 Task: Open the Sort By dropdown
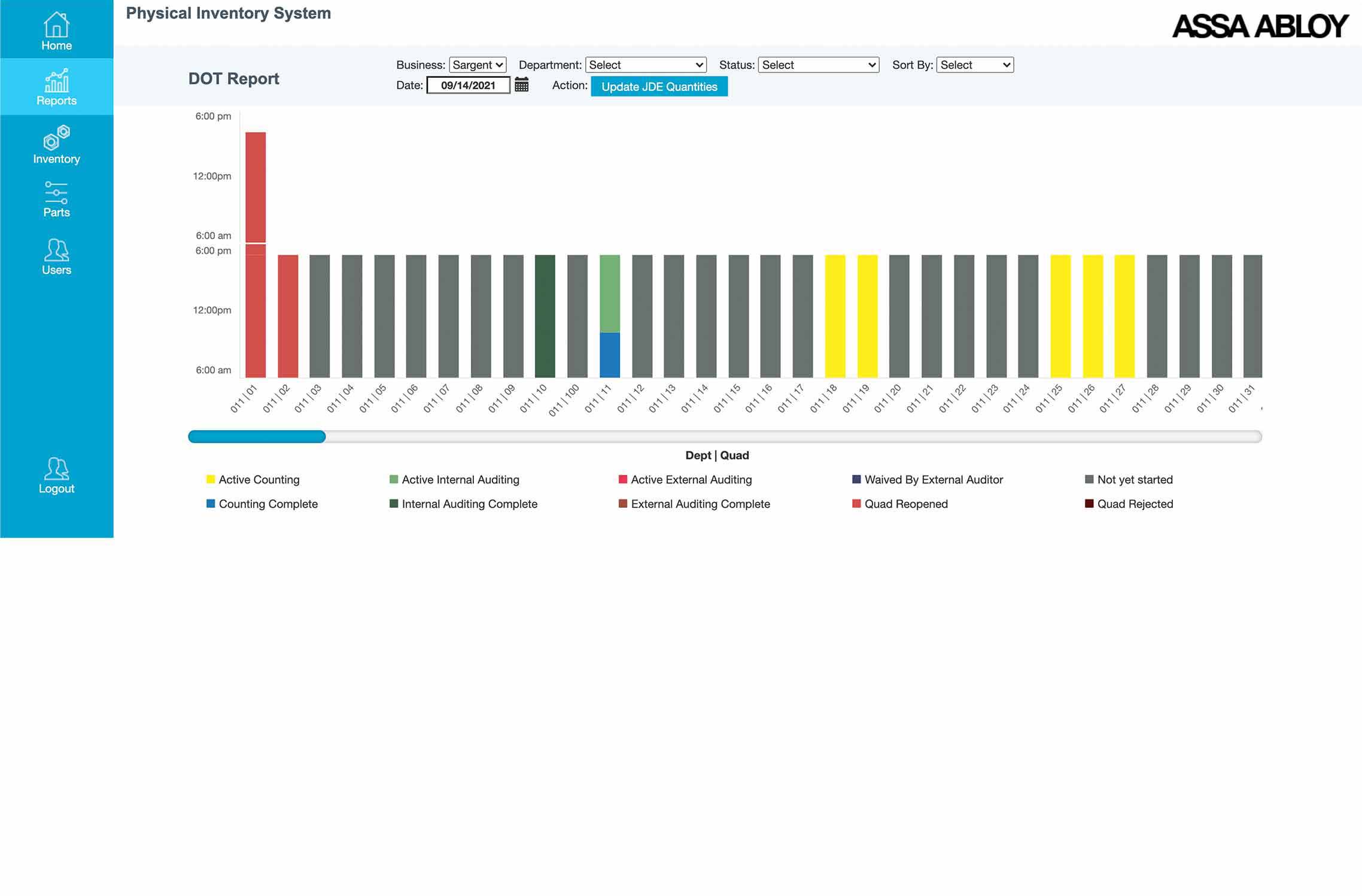[x=975, y=65]
